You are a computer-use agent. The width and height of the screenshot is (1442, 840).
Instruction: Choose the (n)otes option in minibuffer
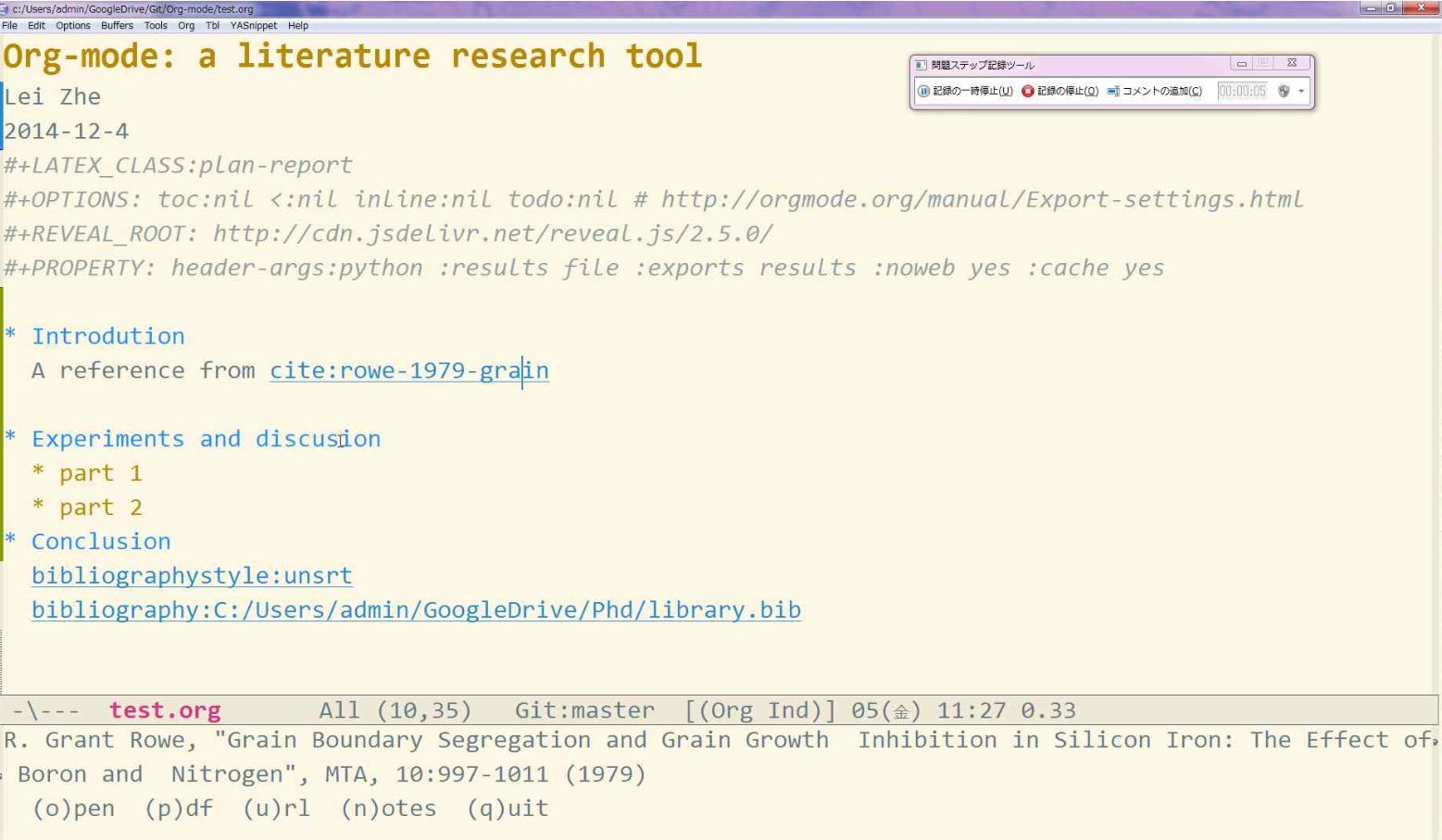coord(389,809)
